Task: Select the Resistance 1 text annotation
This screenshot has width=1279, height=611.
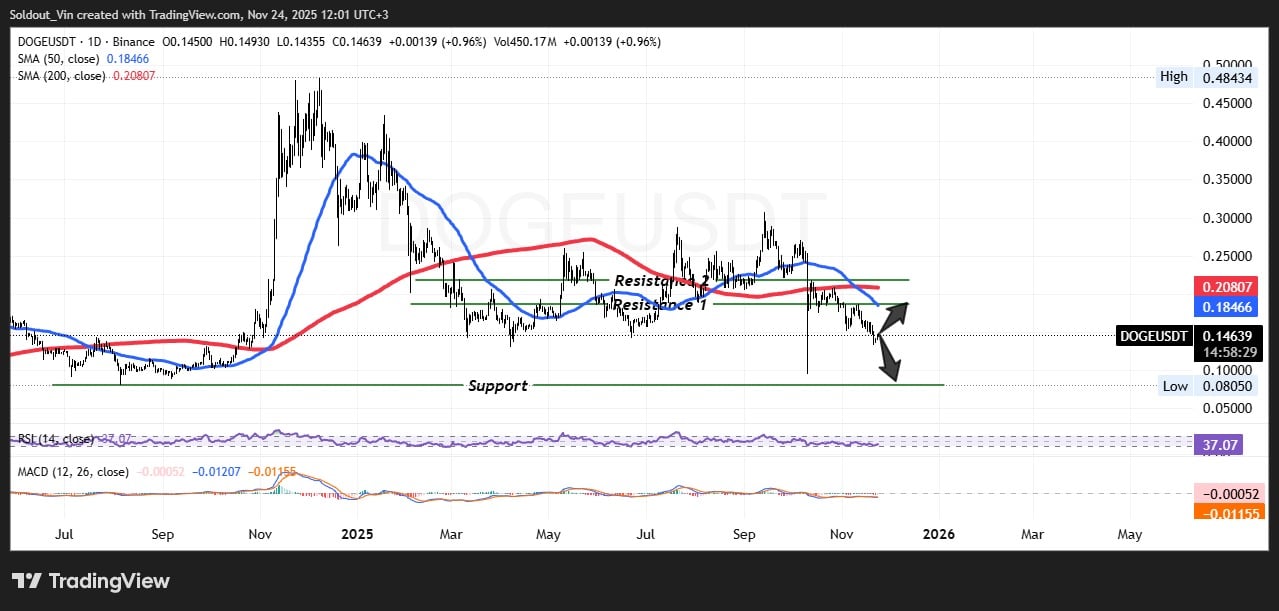Action: 659,304
